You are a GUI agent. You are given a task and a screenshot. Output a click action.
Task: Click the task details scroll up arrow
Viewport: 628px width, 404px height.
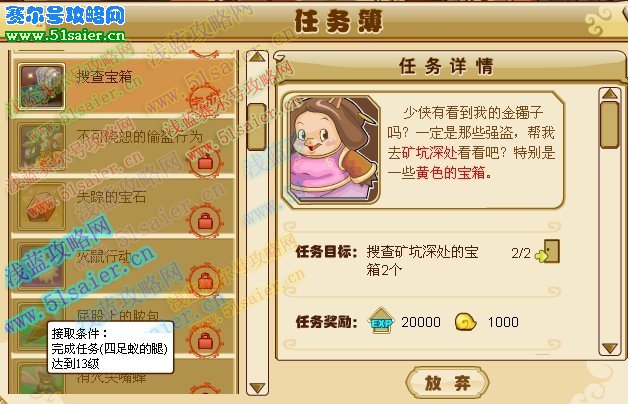point(610,94)
